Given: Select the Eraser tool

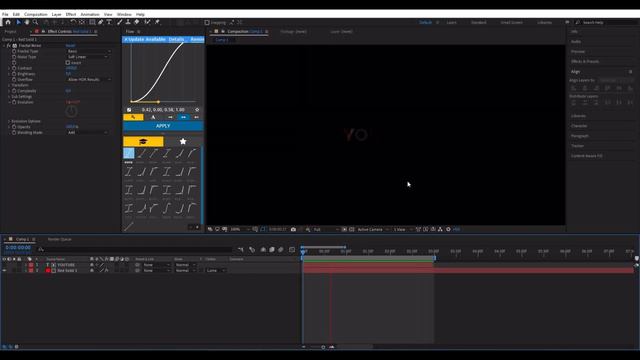Looking at the screenshot, I should (x=137, y=22).
